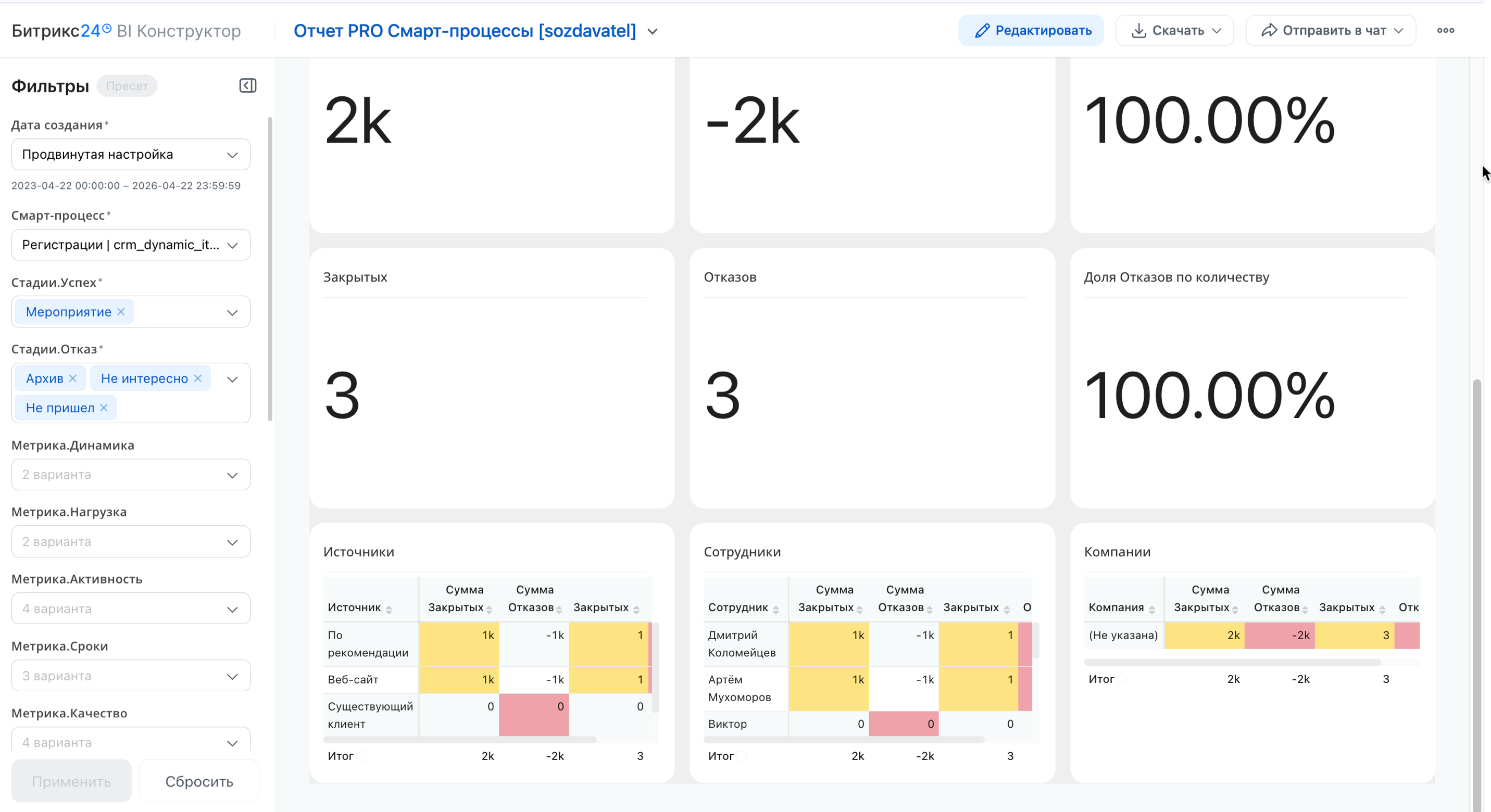
Task: Remove the Архив tag from Стадии.Отказ
Action: click(73, 378)
